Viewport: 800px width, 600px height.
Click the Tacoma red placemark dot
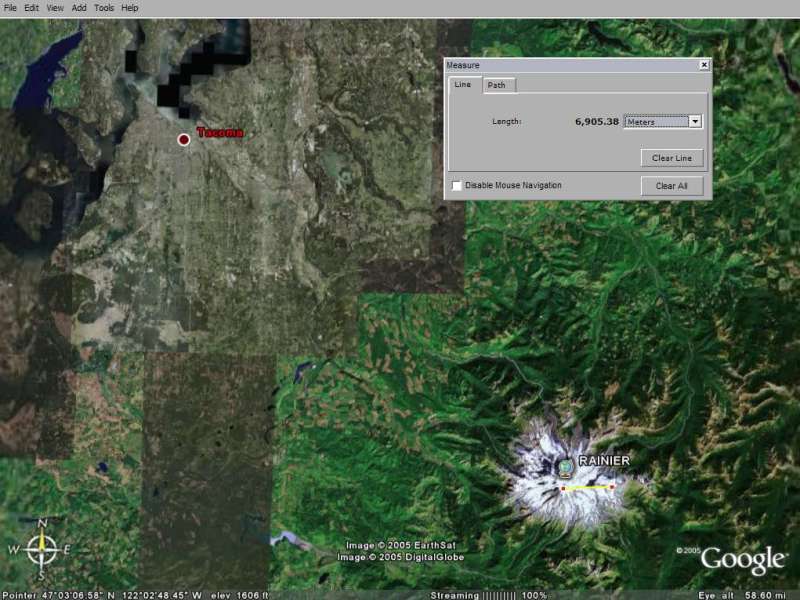(184, 139)
